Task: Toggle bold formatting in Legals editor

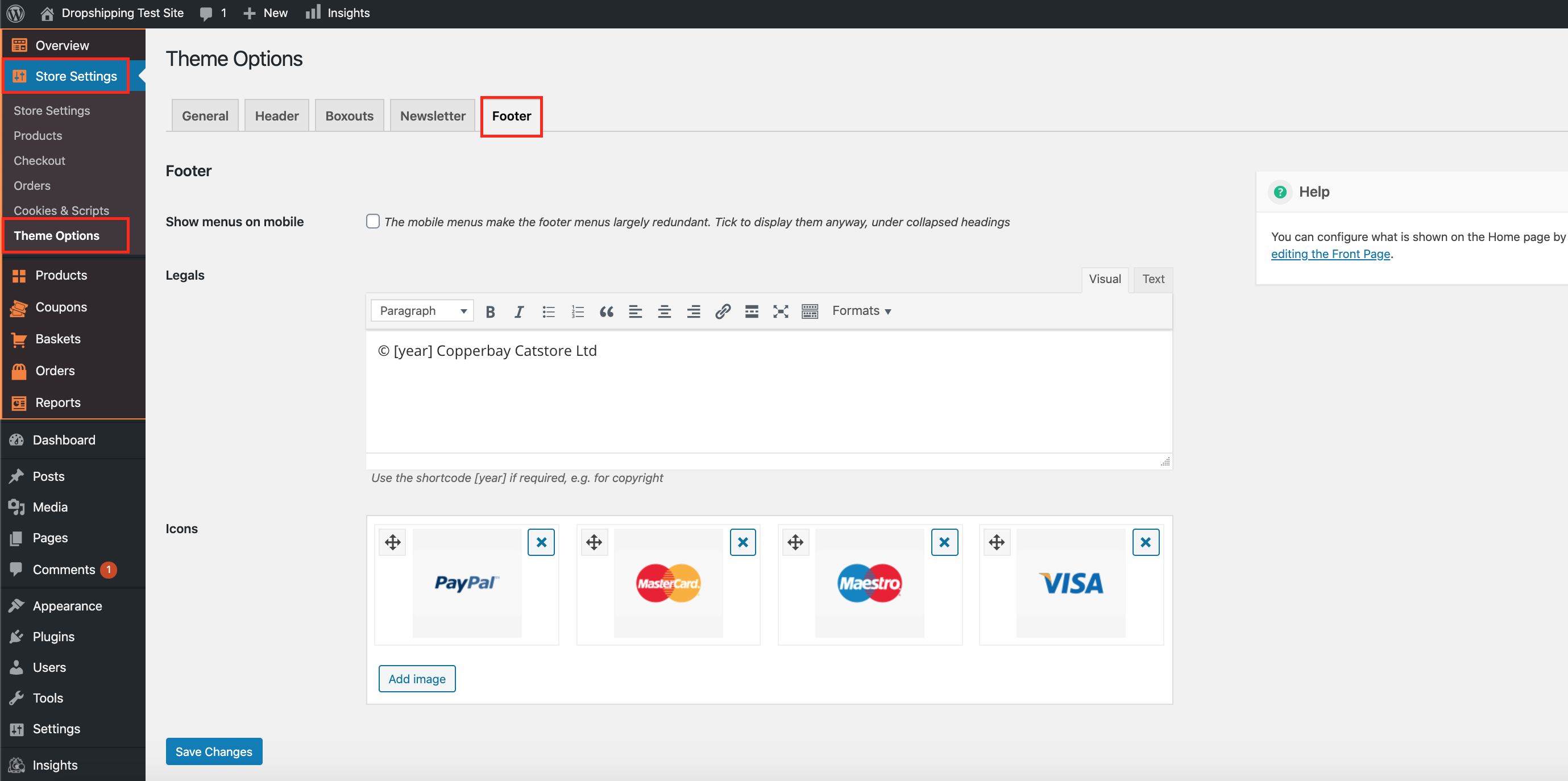Action: pyautogui.click(x=490, y=311)
